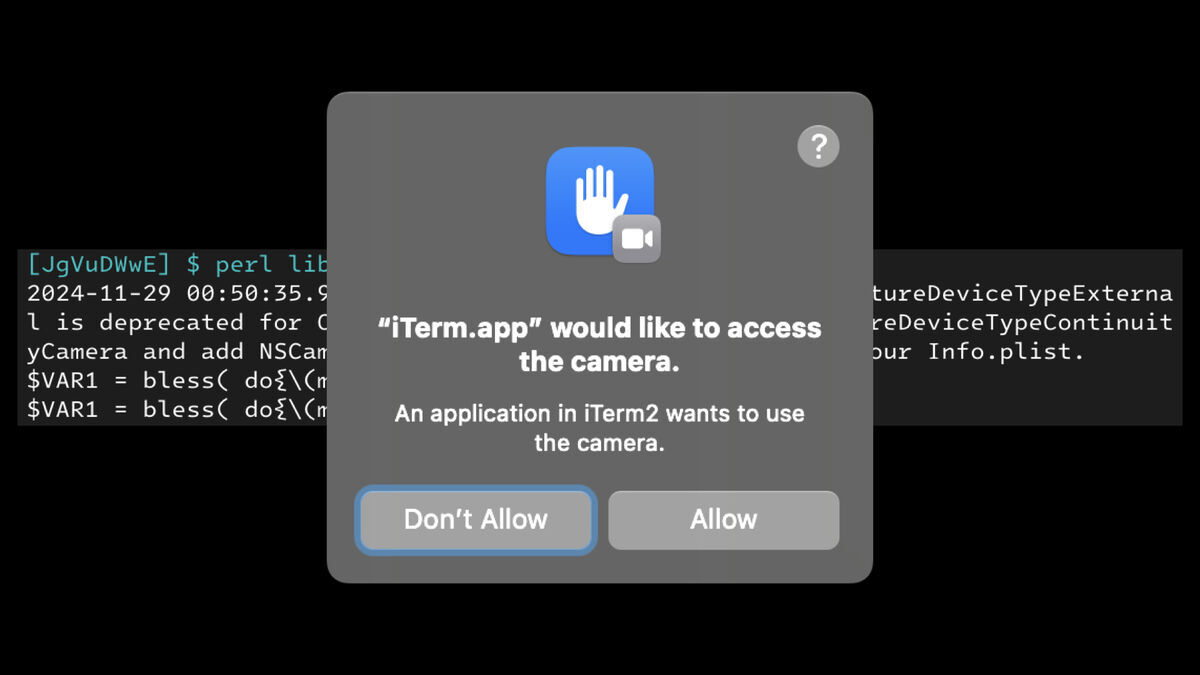The image size is (1200, 675).
Task: Open help via the question mark button
Action: (x=818, y=147)
